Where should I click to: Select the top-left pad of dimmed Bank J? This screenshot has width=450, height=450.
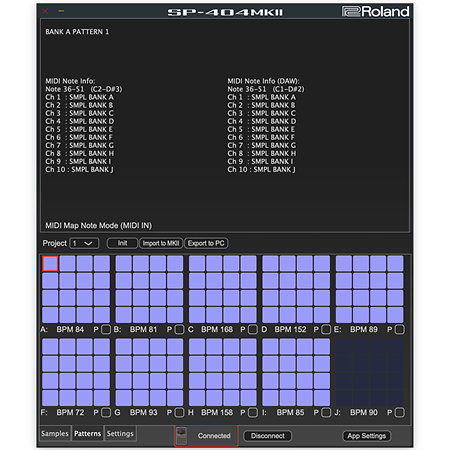pyautogui.click(x=344, y=346)
